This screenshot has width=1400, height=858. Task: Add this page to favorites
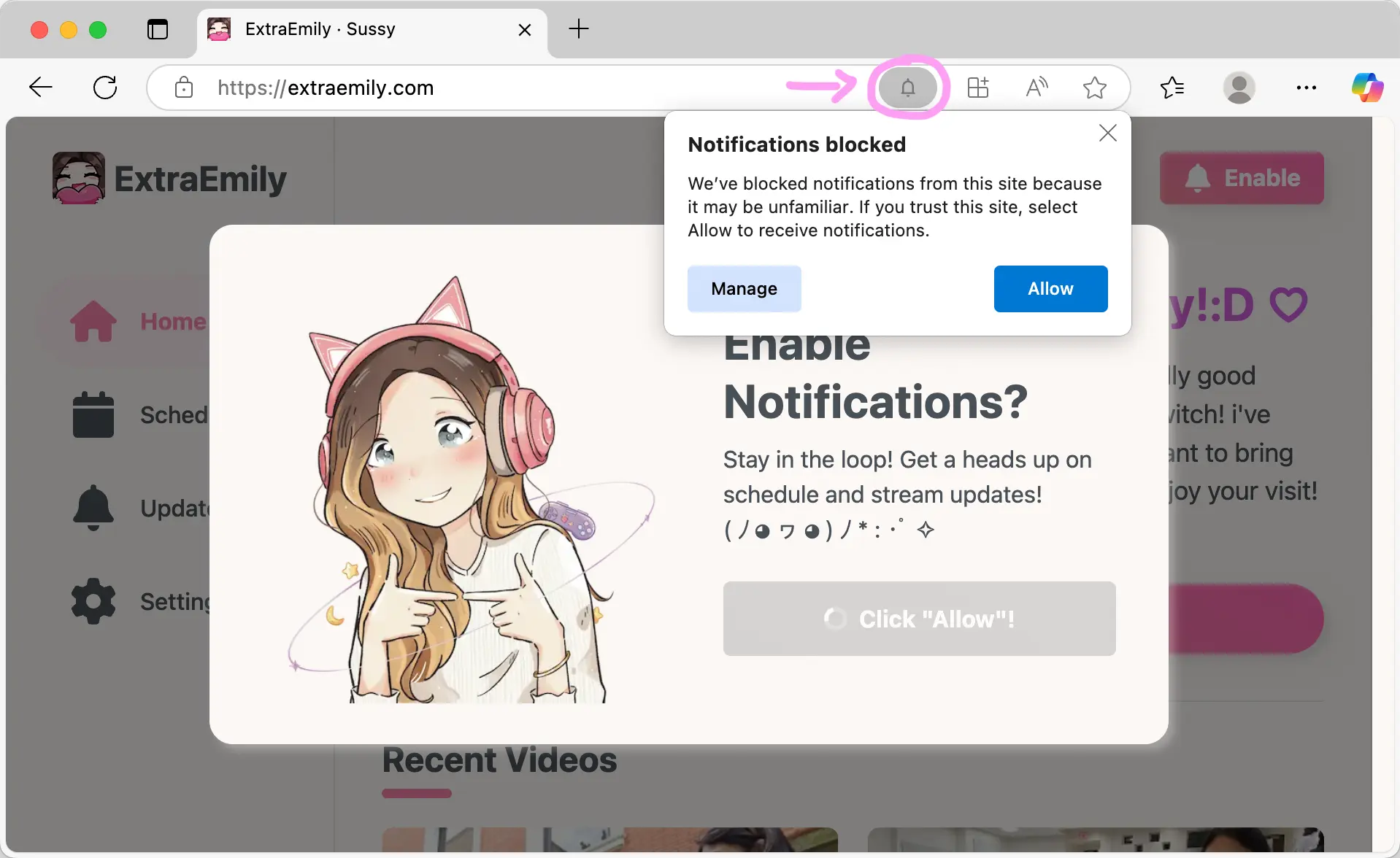point(1094,88)
